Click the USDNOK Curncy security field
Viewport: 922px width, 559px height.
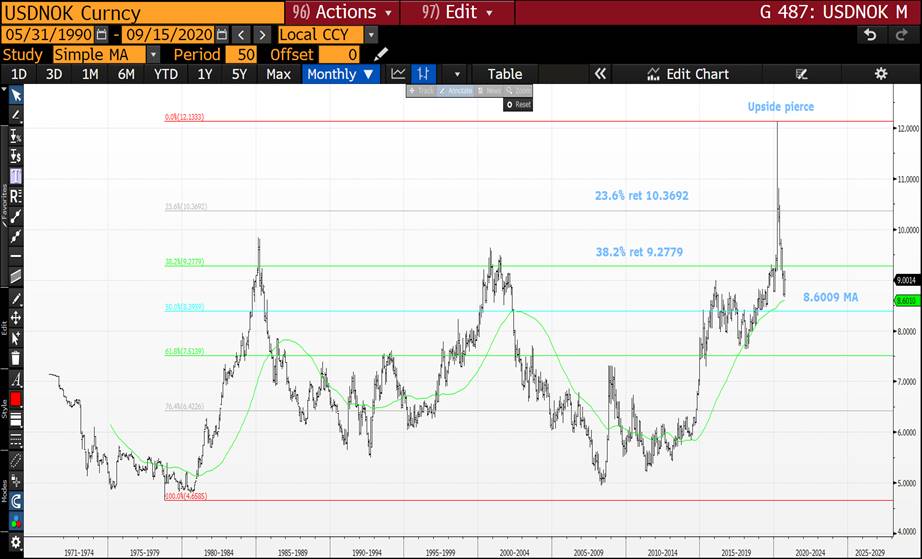(x=143, y=12)
